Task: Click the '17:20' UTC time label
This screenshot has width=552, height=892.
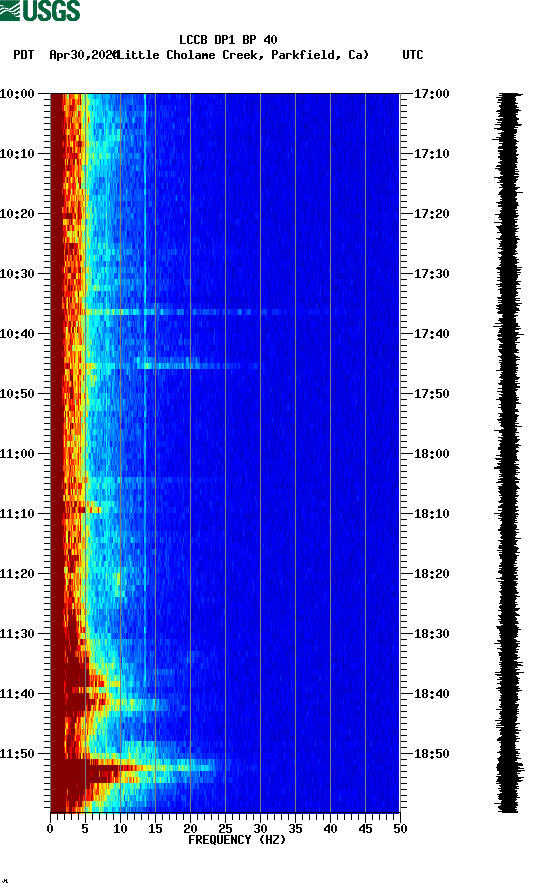Action: (431, 214)
